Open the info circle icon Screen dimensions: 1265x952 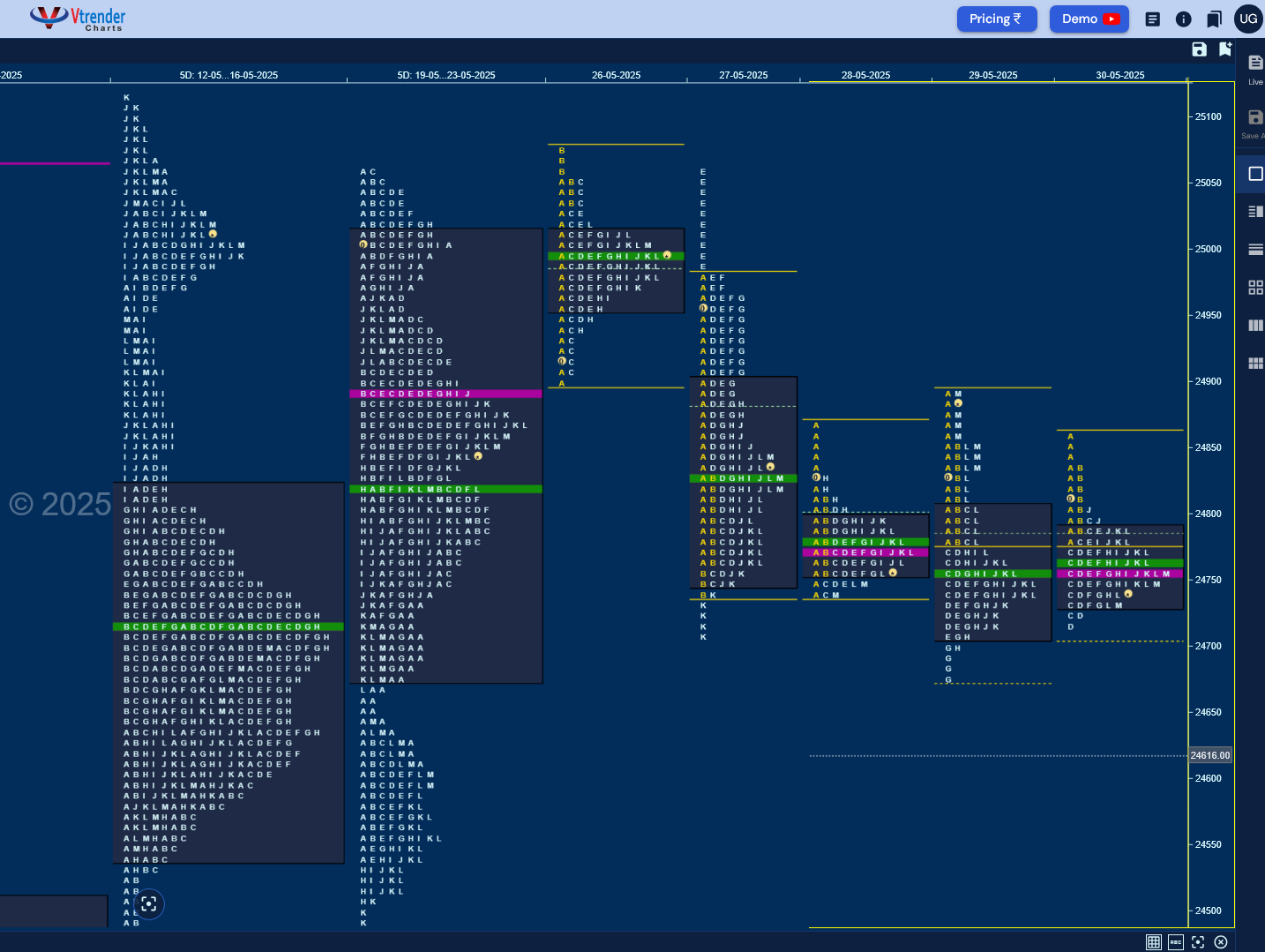coord(1184,19)
